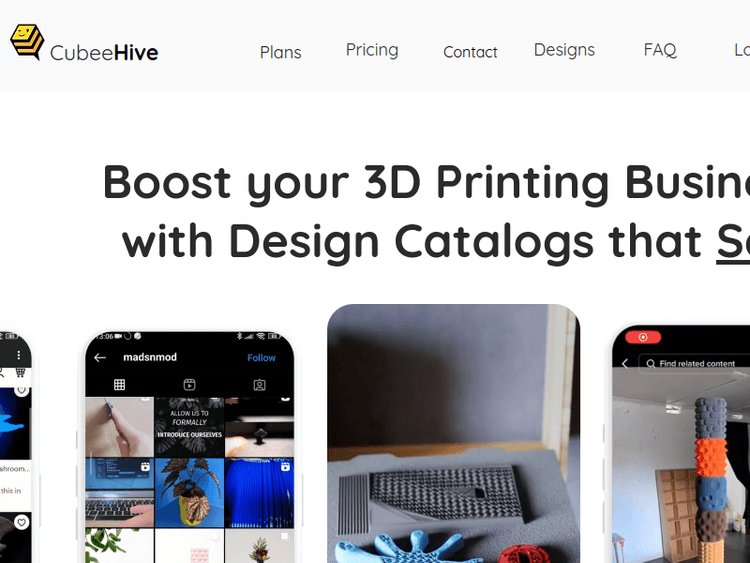Tap the back chevron beside search bar
750x563 pixels.
tap(625, 364)
